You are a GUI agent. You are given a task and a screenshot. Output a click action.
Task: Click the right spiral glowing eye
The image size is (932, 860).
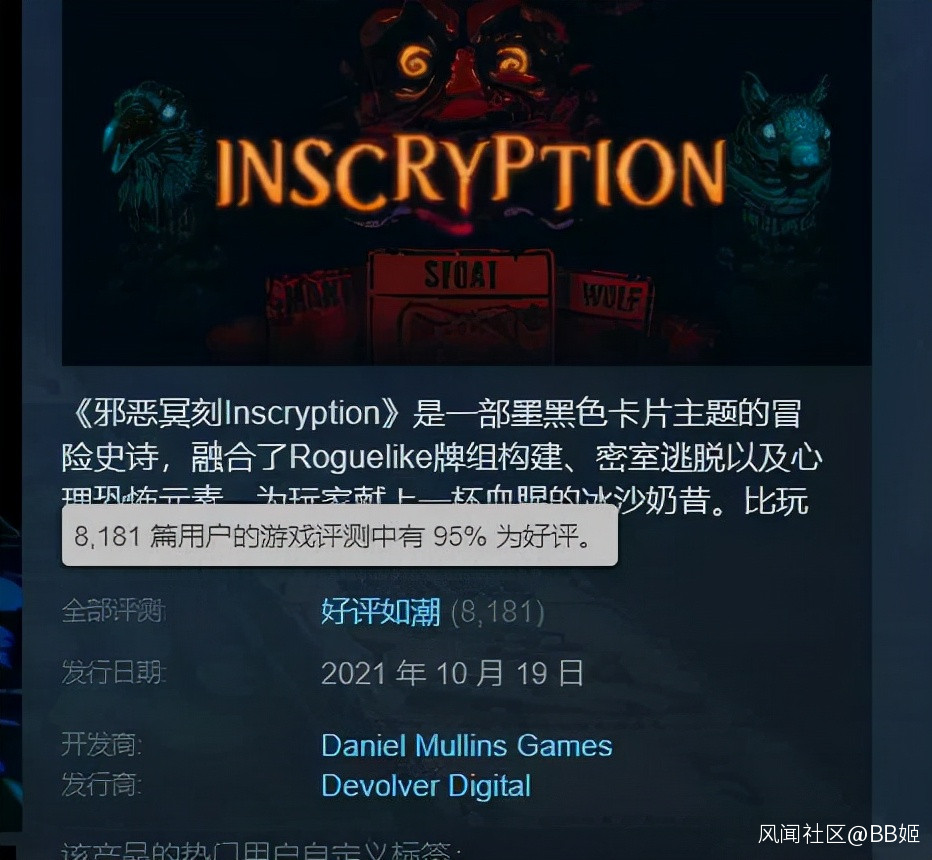click(x=510, y=62)
